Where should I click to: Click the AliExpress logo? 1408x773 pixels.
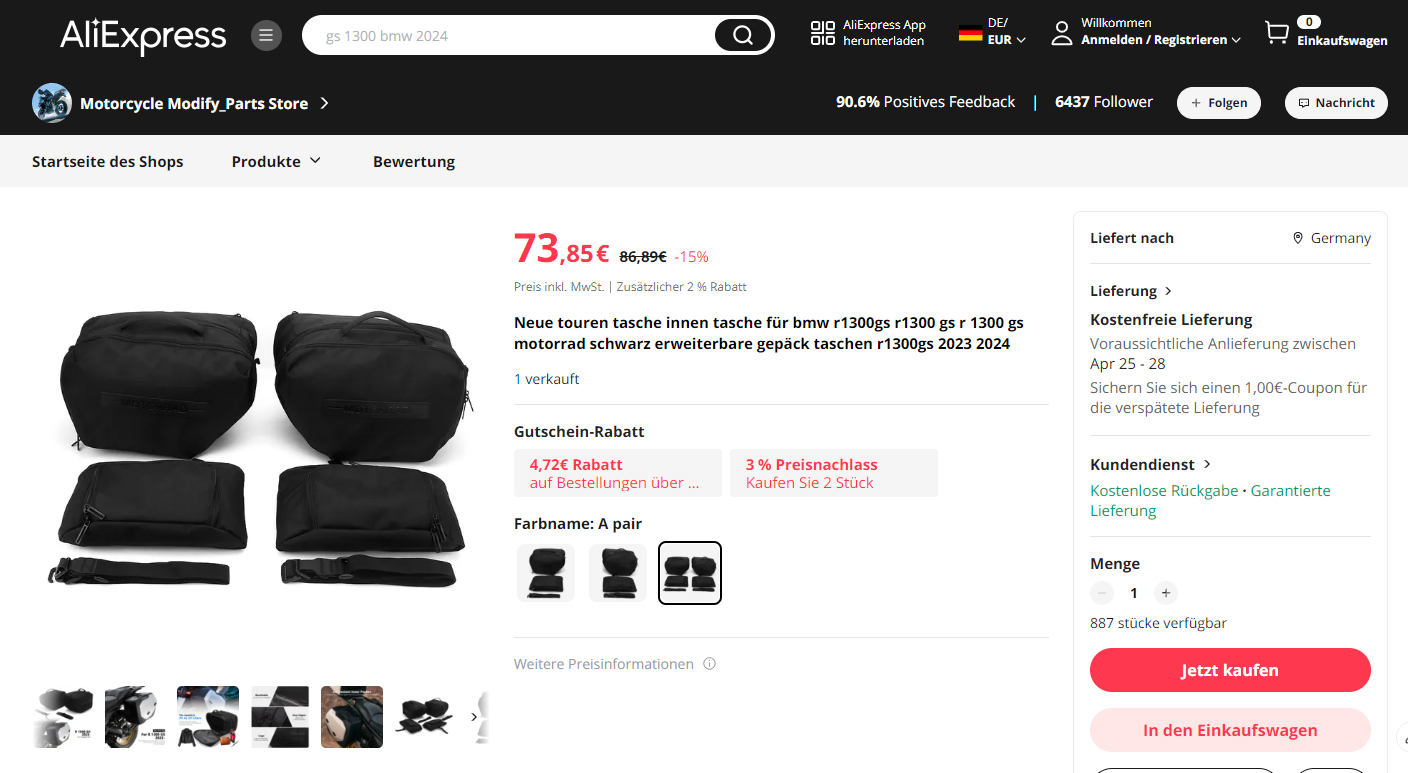pyautogui.click(x=143, y=36)
